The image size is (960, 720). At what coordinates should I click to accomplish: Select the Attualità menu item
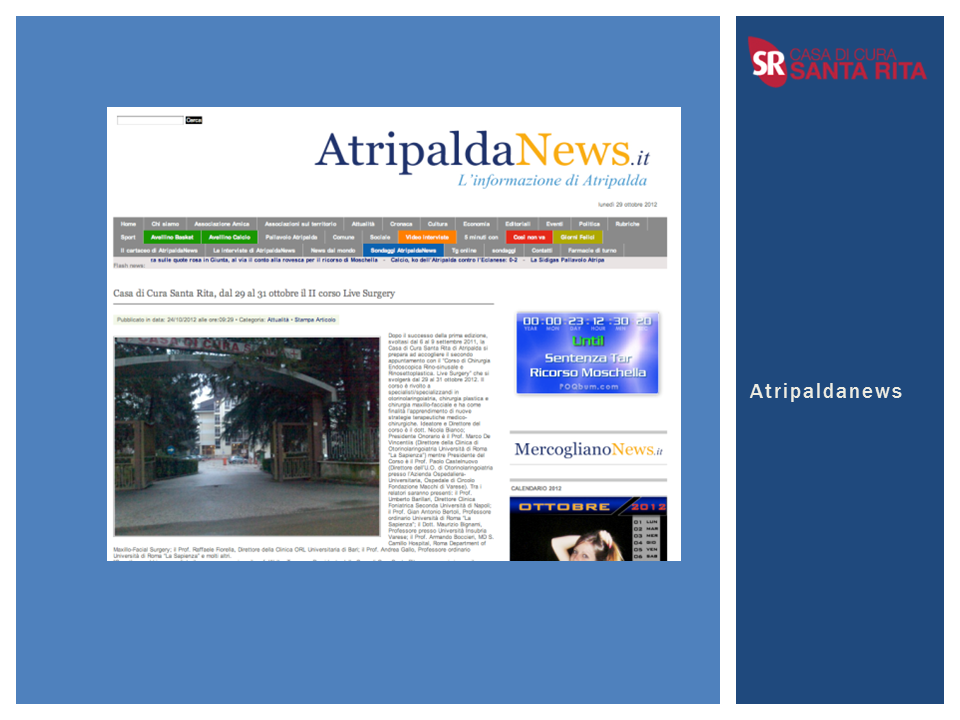[x=363, y=224]
